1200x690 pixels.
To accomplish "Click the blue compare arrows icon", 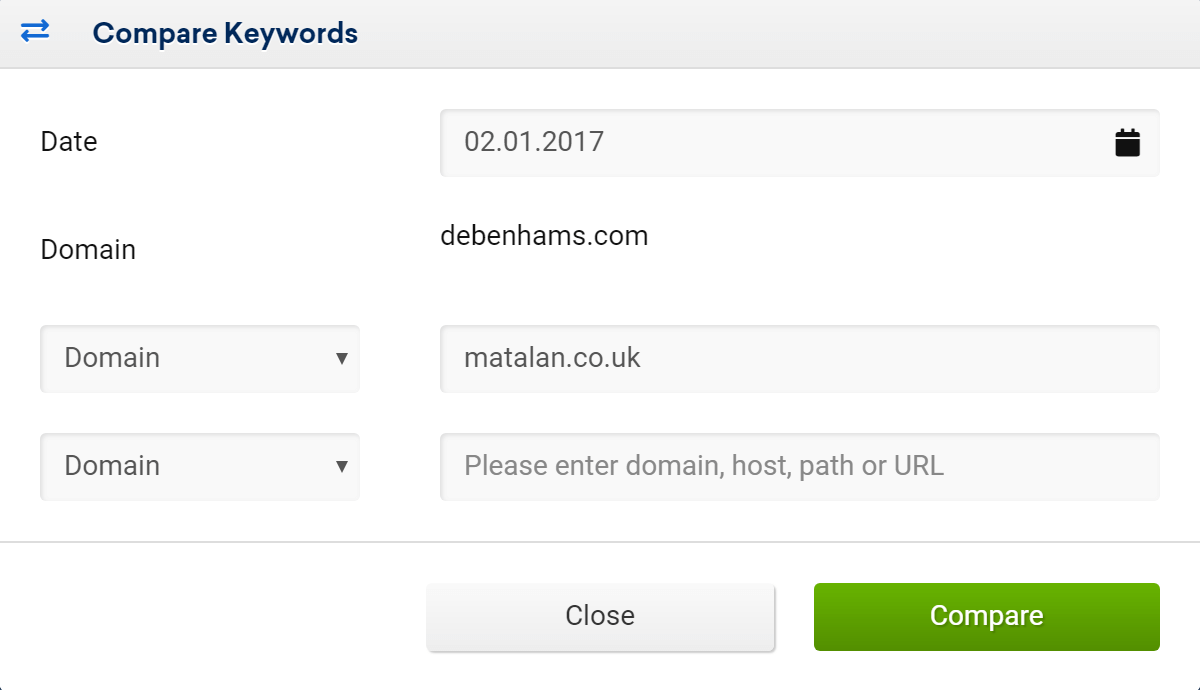I will click(35, 32).
